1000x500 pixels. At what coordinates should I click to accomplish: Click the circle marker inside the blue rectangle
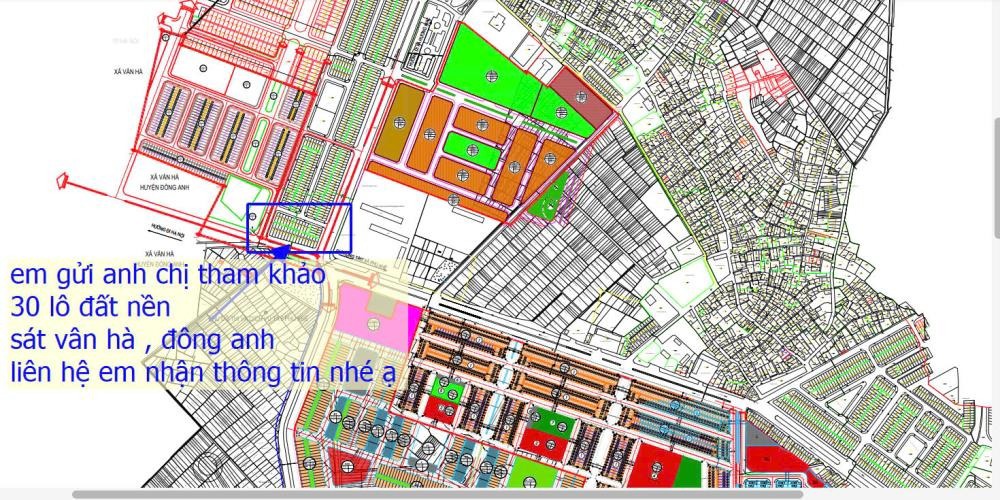(x=253, y=215)
